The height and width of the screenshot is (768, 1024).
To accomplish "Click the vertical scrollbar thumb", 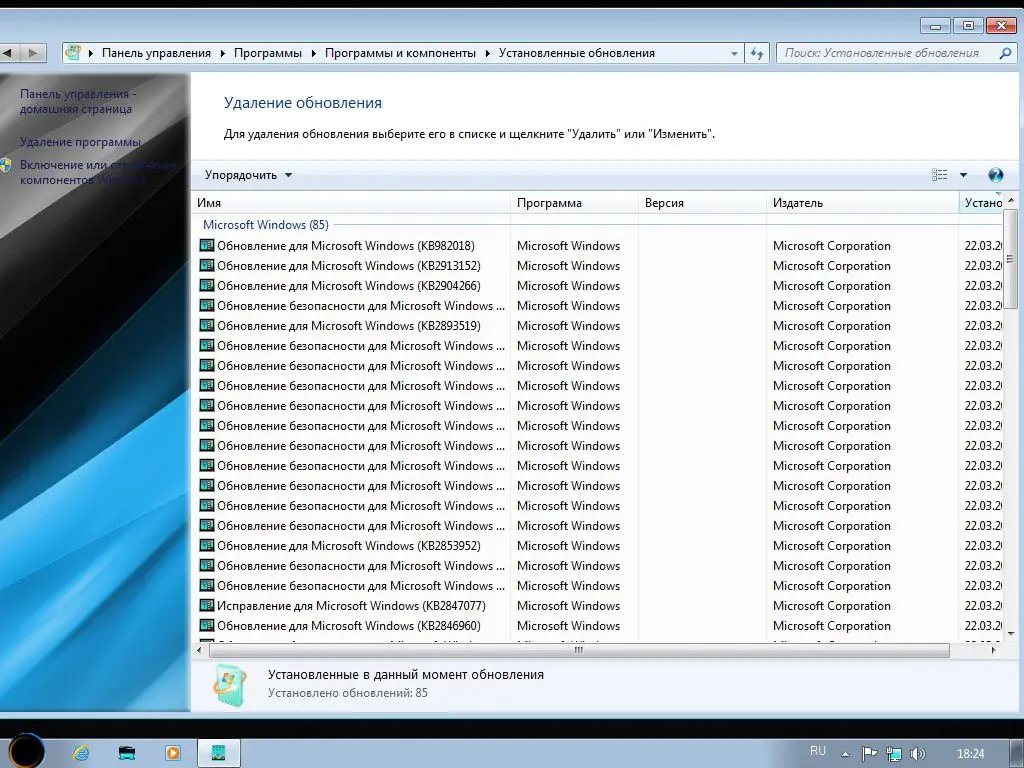I will tap(1010, 259).
